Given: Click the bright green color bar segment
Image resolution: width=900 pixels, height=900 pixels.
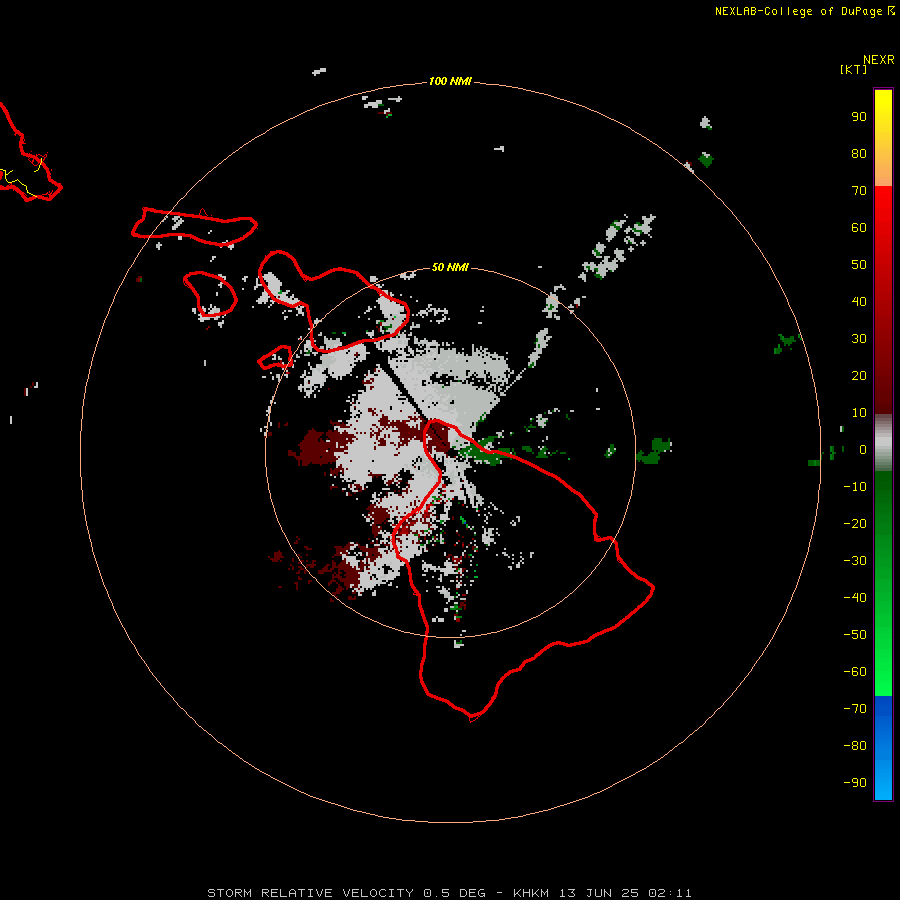Looking at the screenshot, I should pyautogui.click(x=883, y=584).
